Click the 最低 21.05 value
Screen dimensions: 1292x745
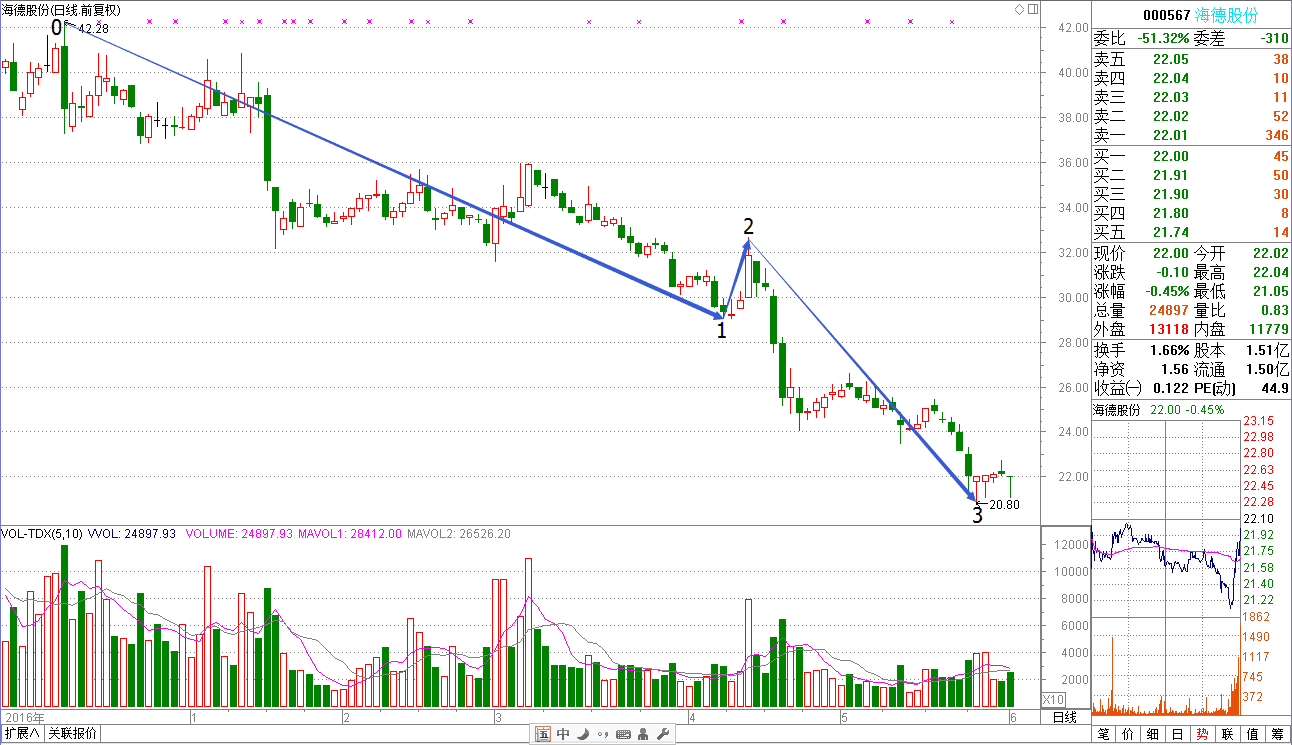(1269, 291)
